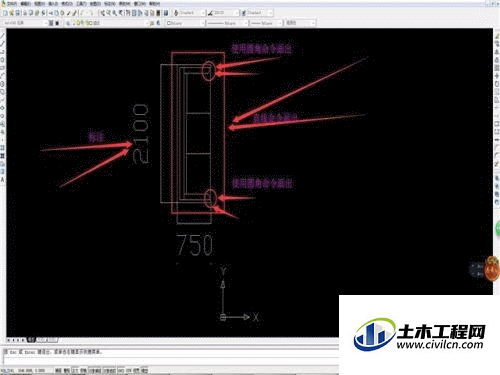
Task: Click inside the command line input
Action: click(x=171, y=361)
